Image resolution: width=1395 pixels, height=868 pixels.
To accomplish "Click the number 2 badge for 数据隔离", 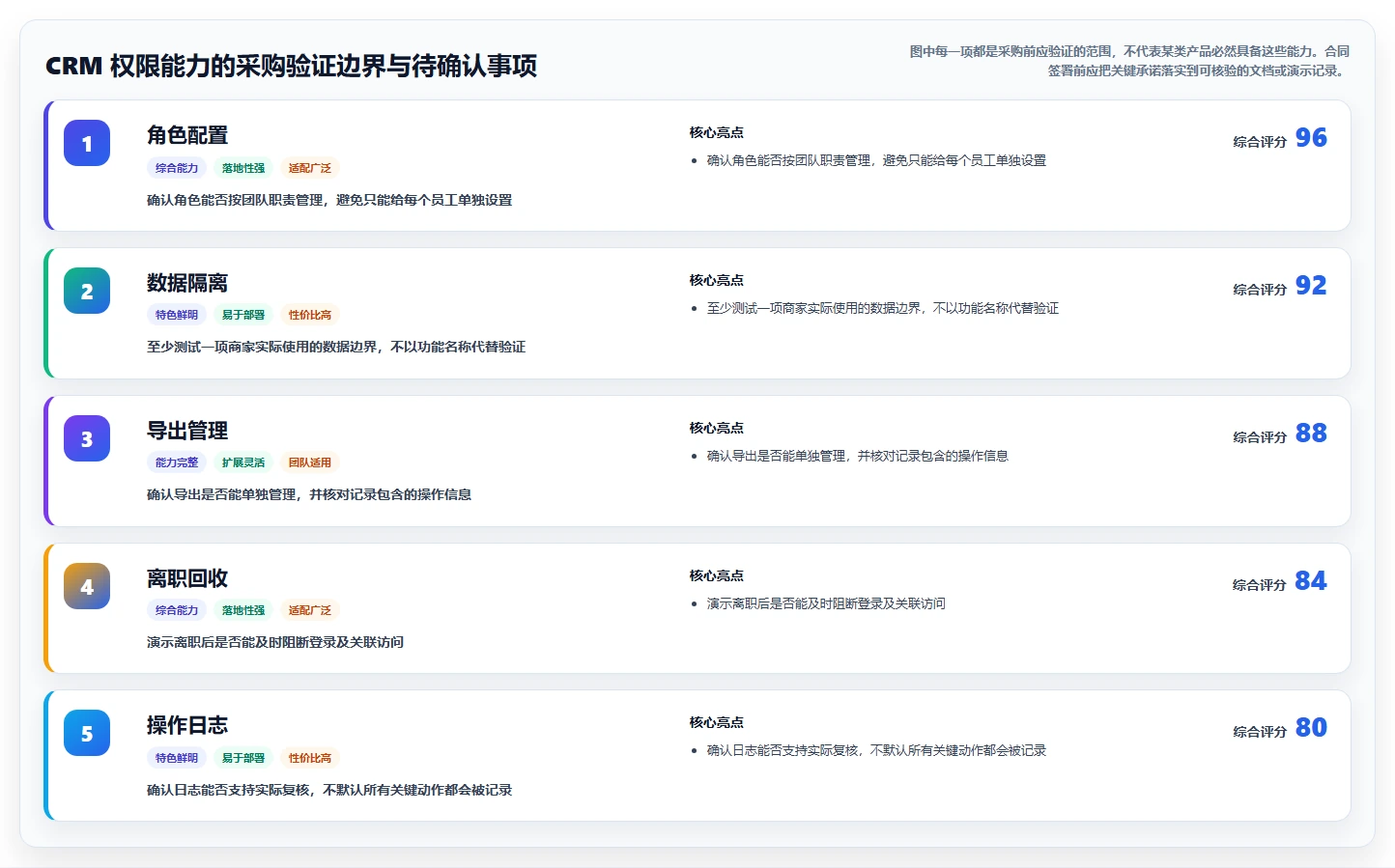I will point(87,291).
